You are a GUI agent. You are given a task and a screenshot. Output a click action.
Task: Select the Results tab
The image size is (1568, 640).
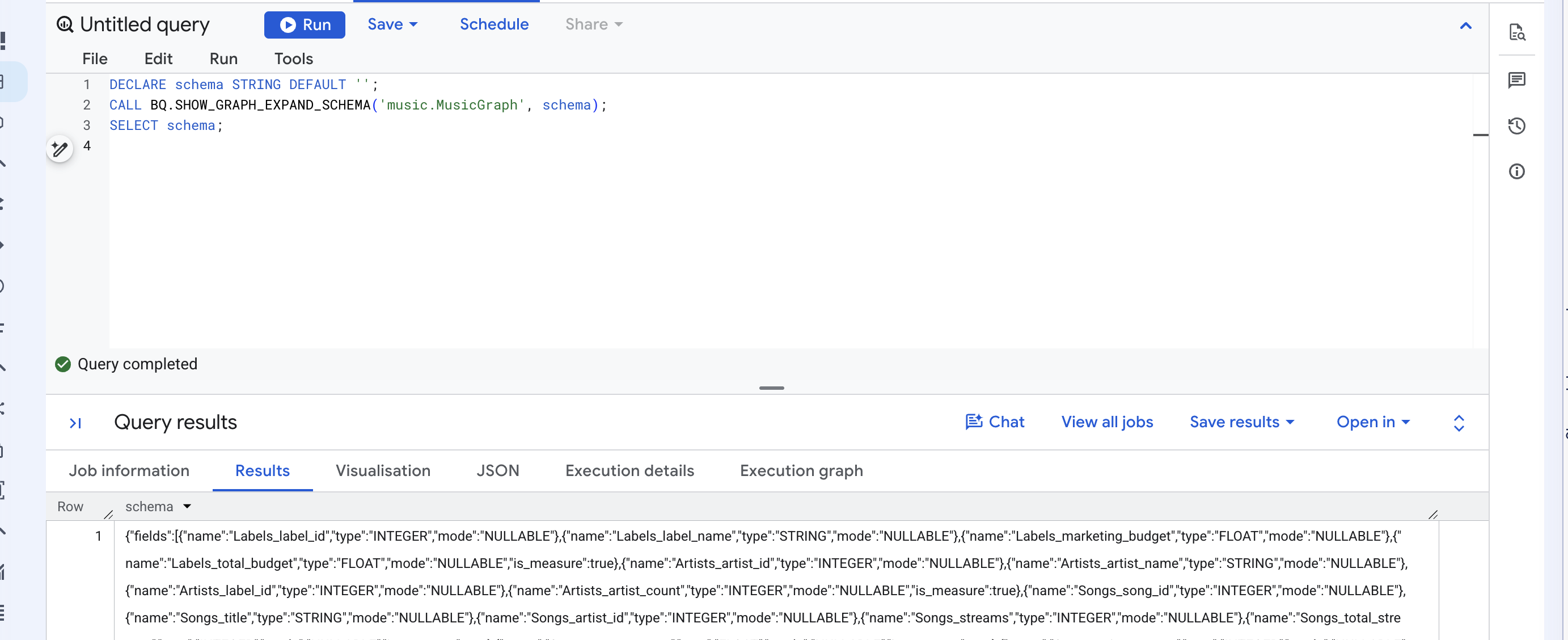263,471
